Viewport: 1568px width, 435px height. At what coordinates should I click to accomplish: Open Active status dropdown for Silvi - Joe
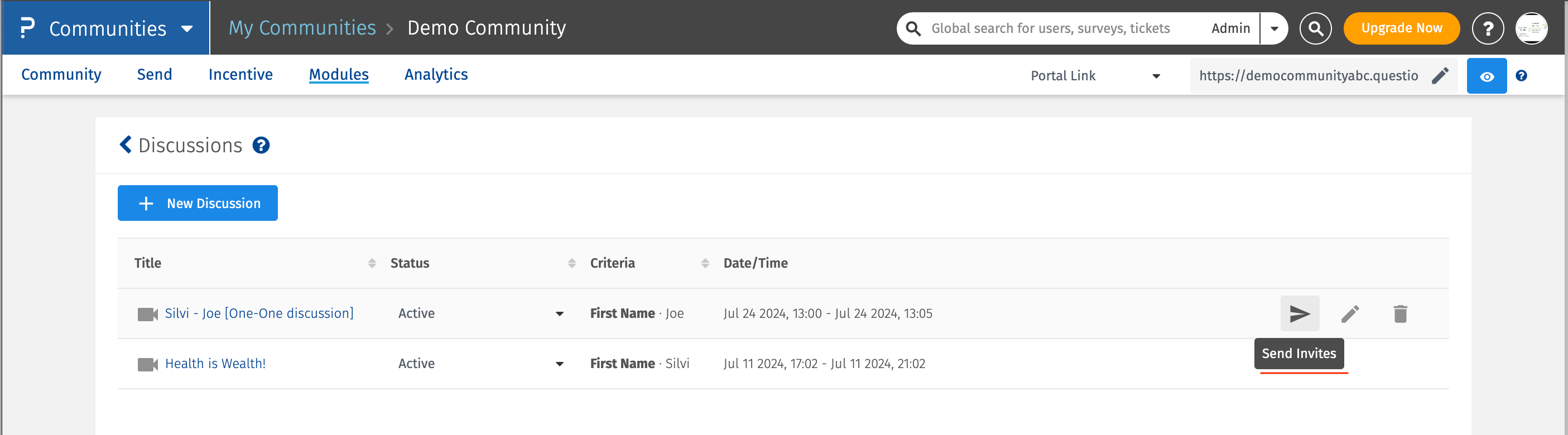tap(559, 314)
